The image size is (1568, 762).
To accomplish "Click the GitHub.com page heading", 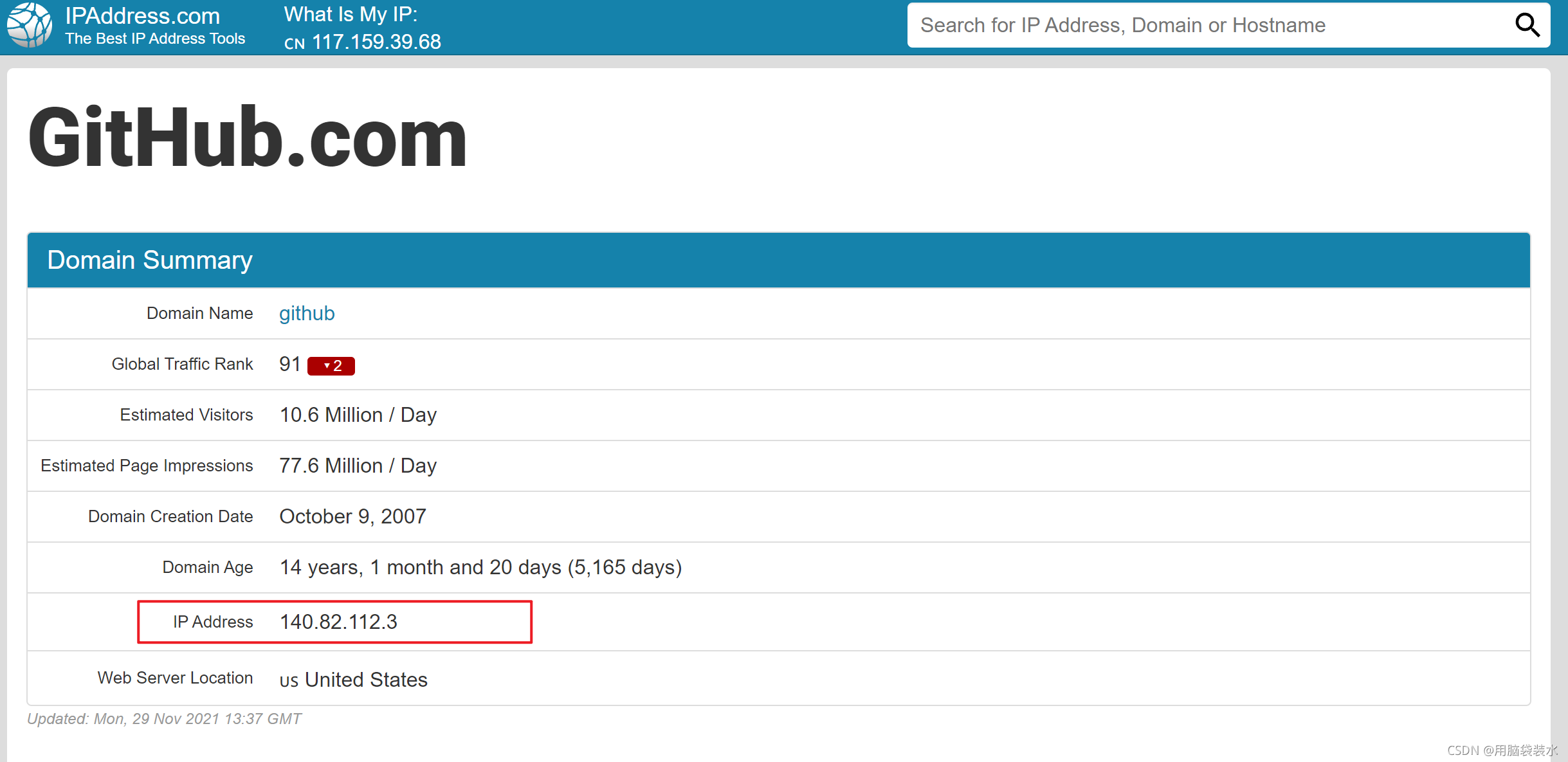I will click(x=248, y=138).
